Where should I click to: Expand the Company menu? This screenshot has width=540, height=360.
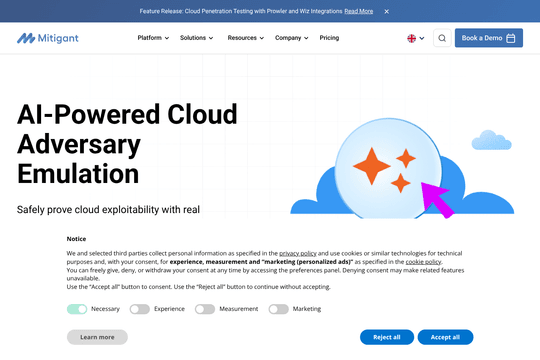pyautogui.click(x=292, y=38)
